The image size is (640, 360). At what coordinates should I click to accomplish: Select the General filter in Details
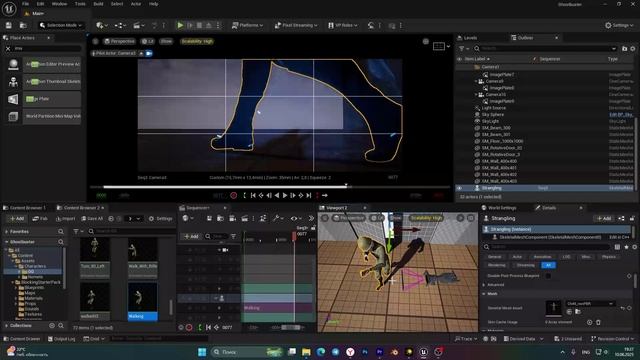(495, 257)
